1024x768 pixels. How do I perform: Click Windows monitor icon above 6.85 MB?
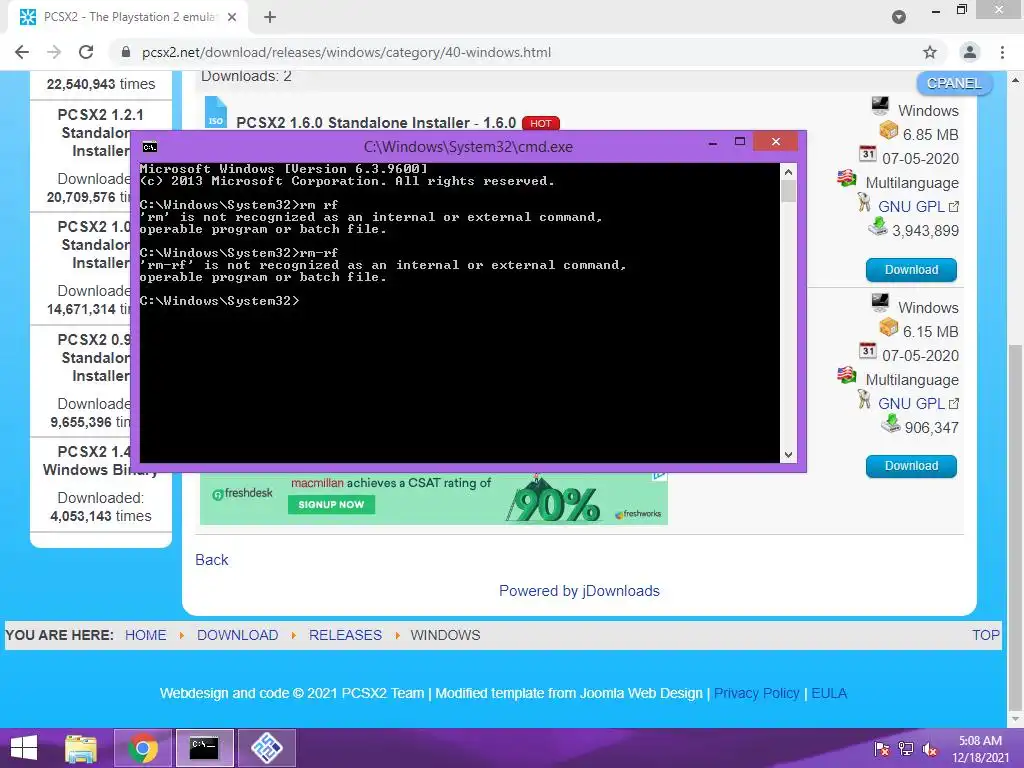(880, 105)
